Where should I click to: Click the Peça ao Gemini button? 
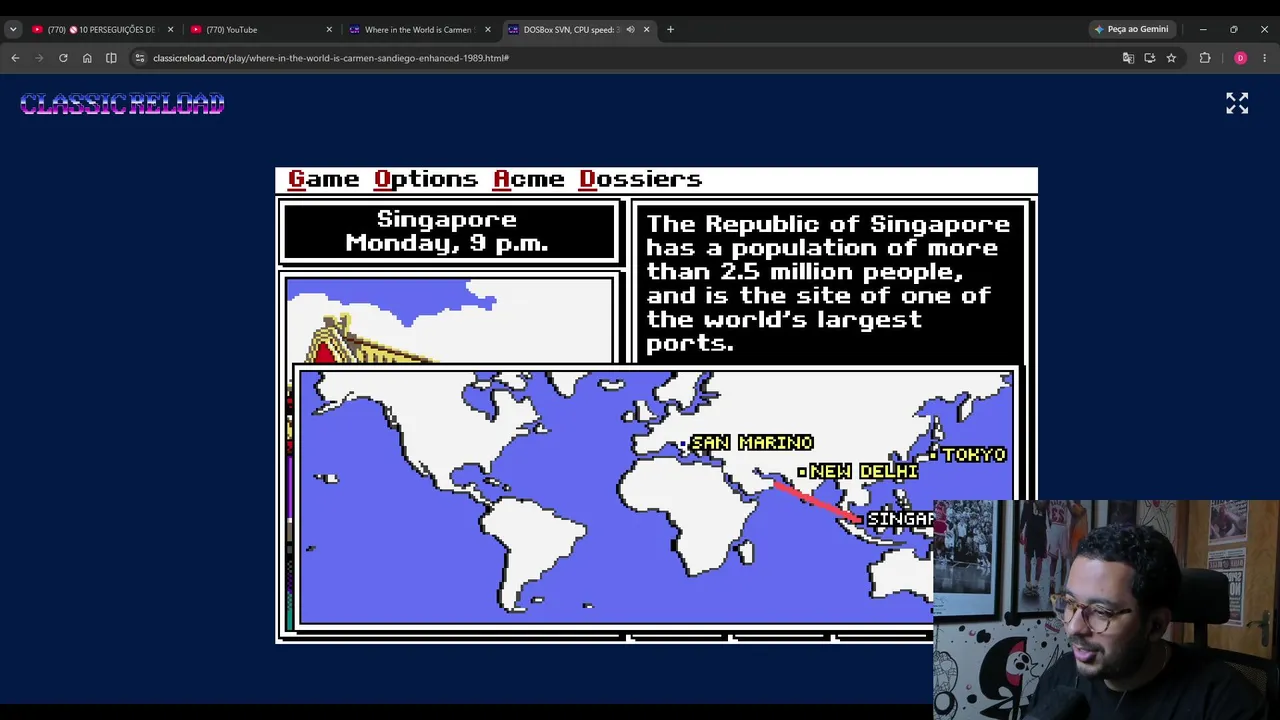tap(1132, 29)
